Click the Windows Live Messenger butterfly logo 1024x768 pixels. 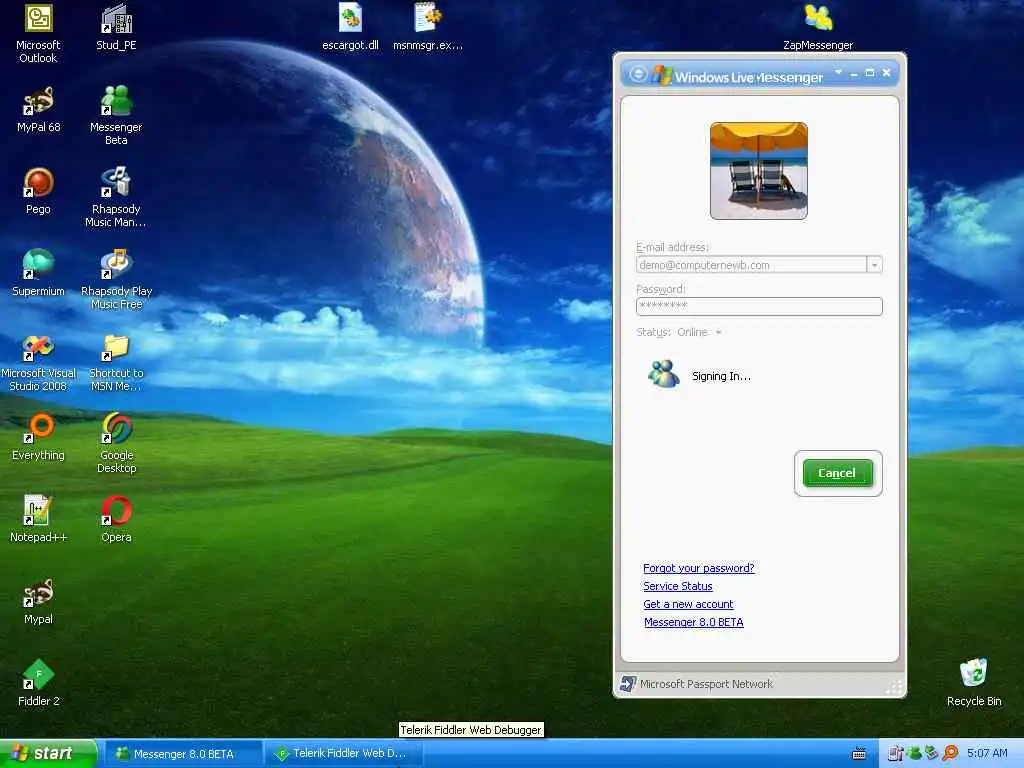click(x=662, y=75)
